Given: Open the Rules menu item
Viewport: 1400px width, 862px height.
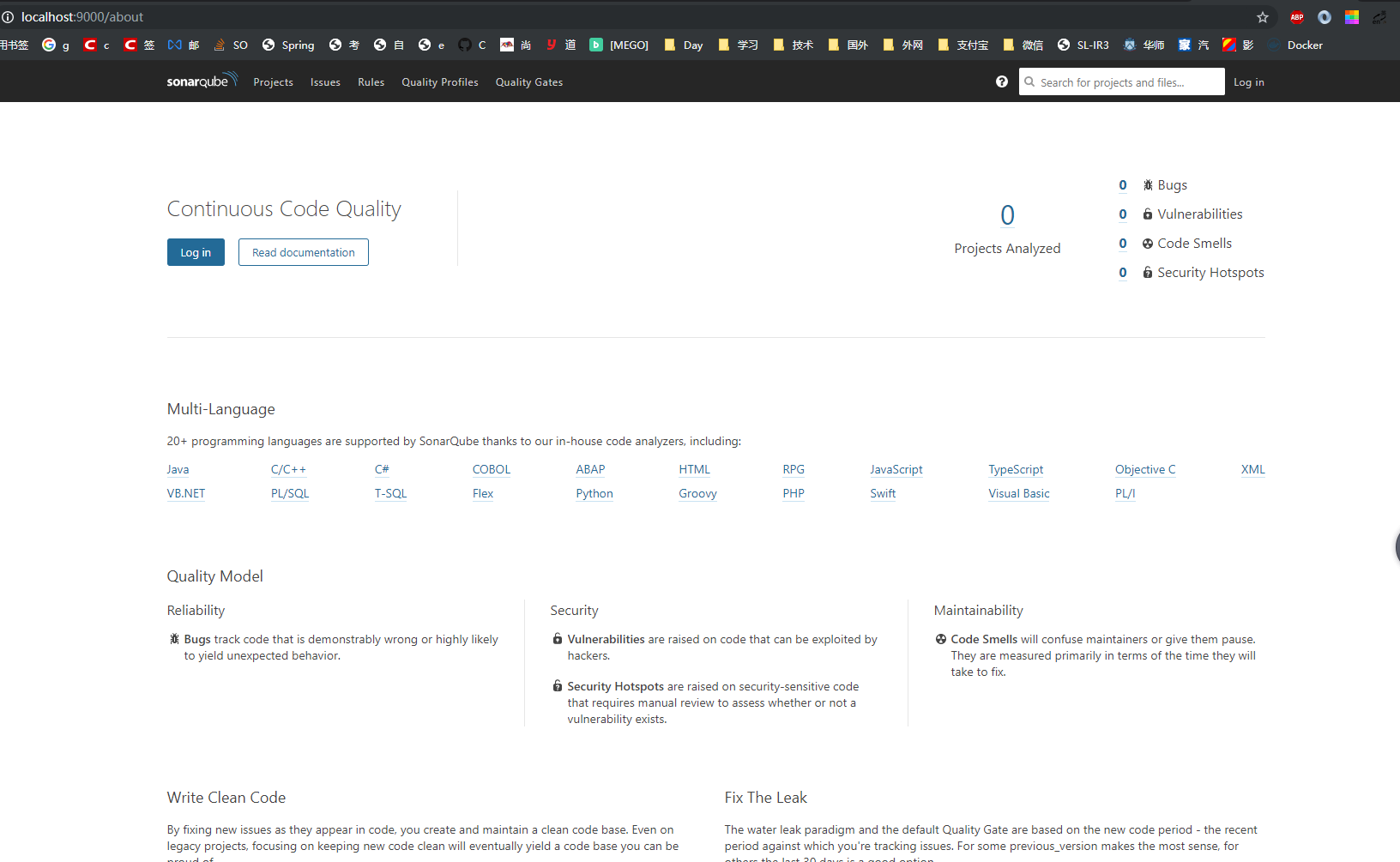Looking at the screenshot, I should coord(371,82).
